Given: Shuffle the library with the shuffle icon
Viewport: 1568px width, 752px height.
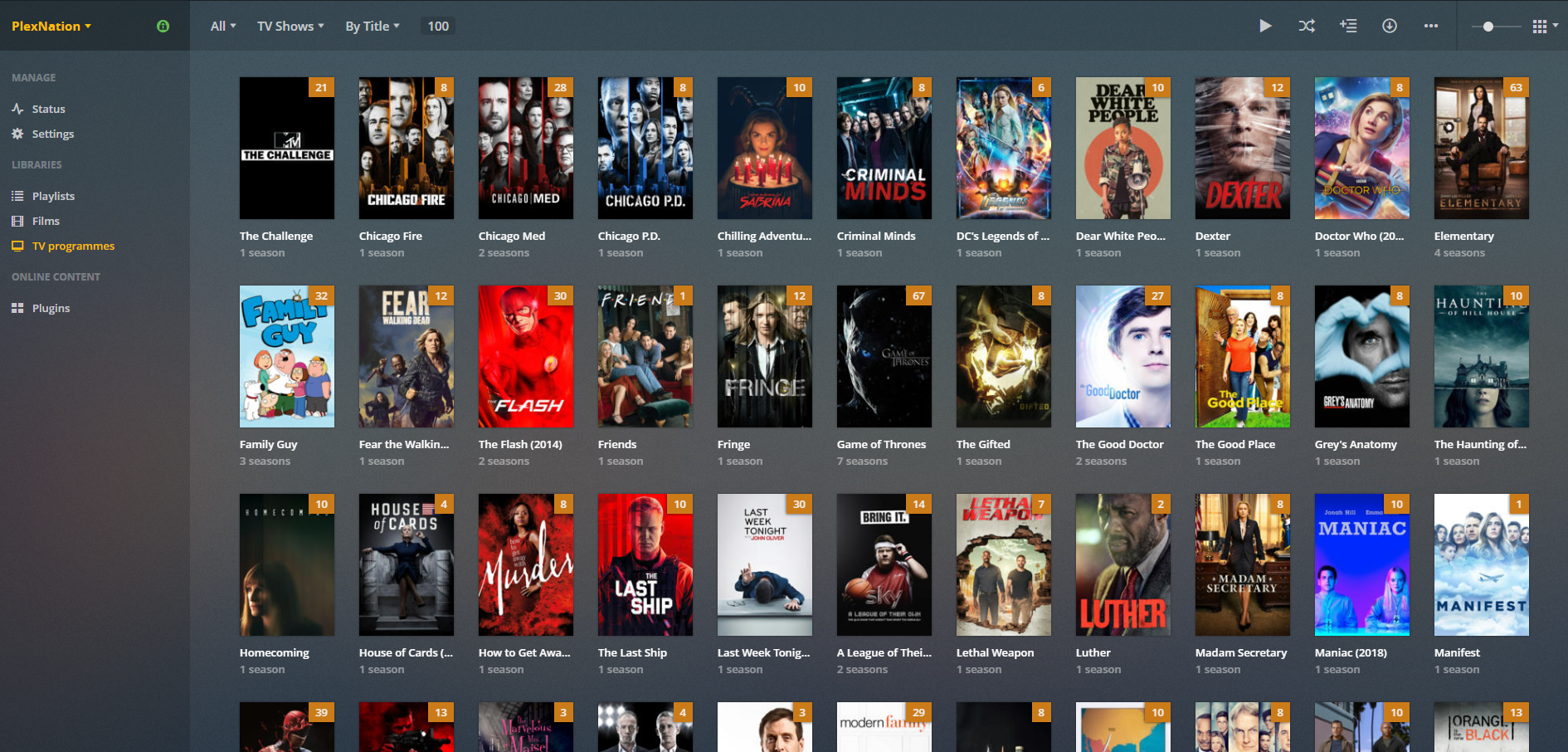Looking at the screenshot, I should coord(1307,26).
